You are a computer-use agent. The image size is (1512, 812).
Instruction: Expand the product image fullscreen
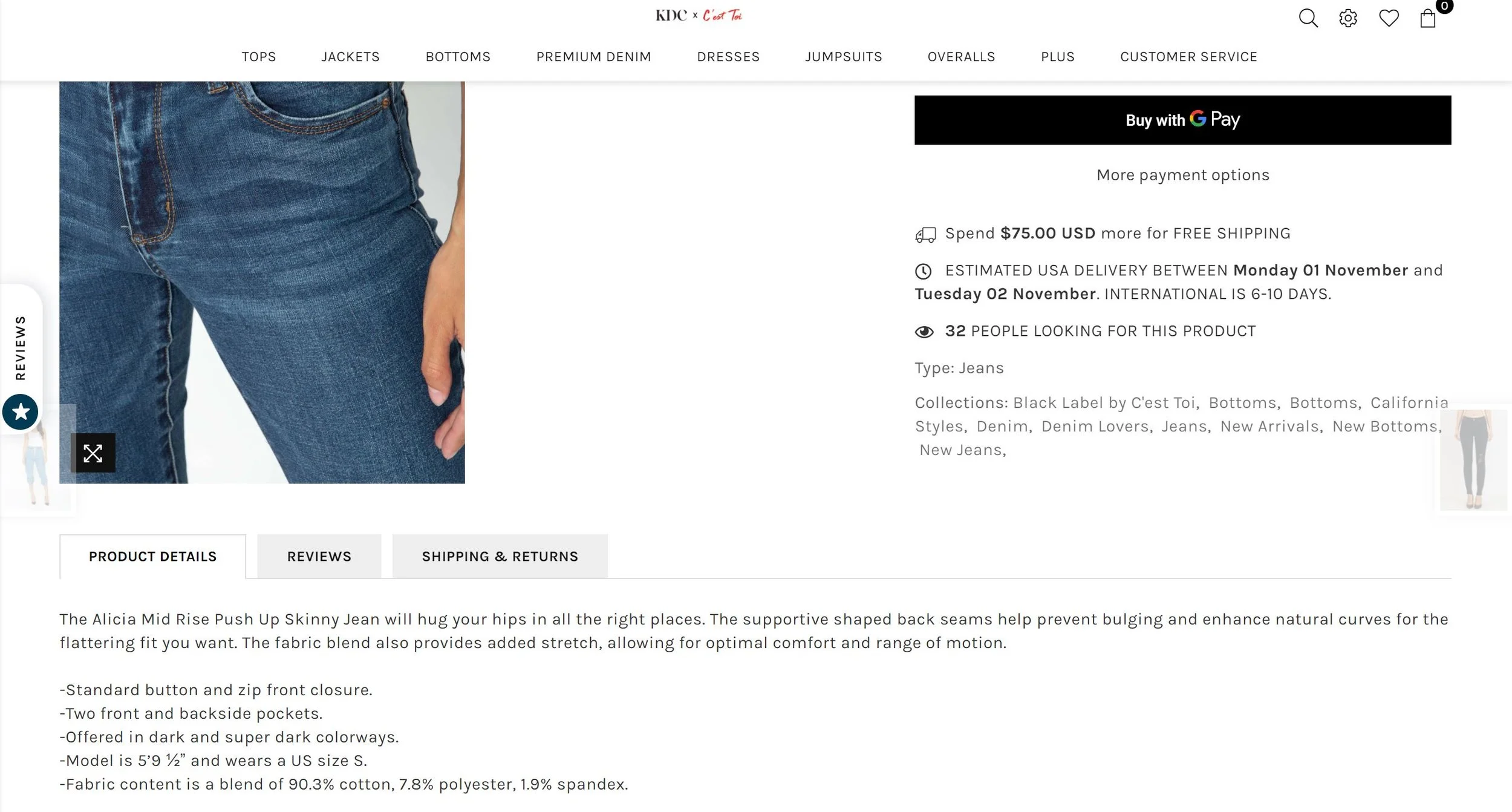point(93,453)
